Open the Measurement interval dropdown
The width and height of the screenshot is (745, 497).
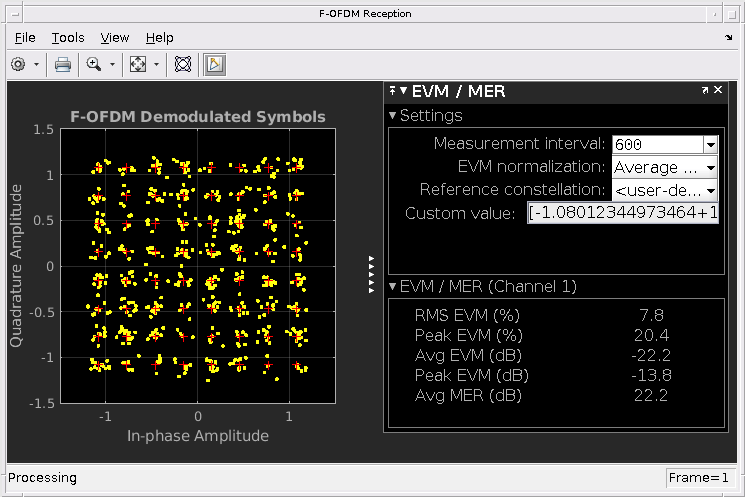pos(711,144)
